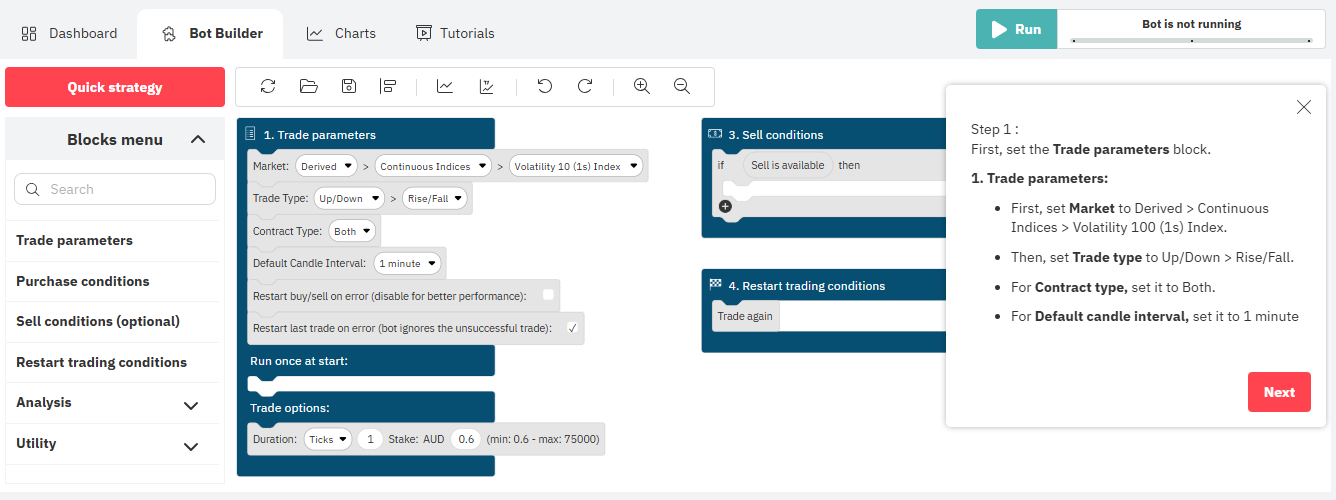Viewport: 1336px width, 500px height.
Task: Click the Tutorials tab icon
Action: coord(424,33)
